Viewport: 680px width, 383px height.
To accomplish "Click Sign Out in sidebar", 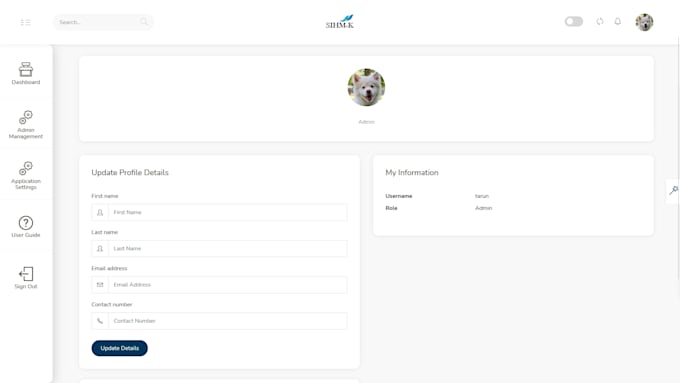I will pos(26,278).
